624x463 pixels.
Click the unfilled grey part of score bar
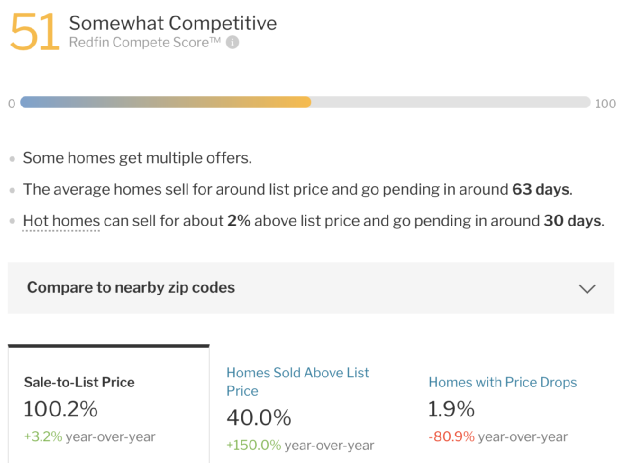tap(450, 102)
